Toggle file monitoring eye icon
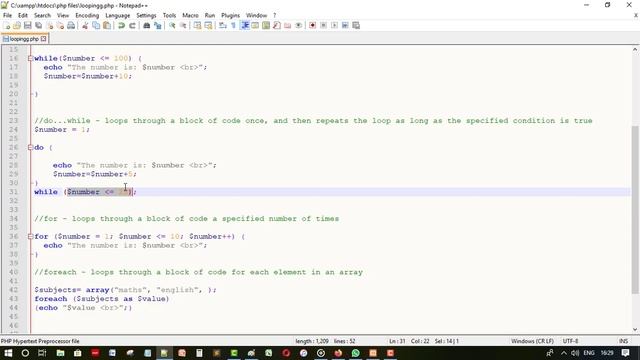 [298, 25]
